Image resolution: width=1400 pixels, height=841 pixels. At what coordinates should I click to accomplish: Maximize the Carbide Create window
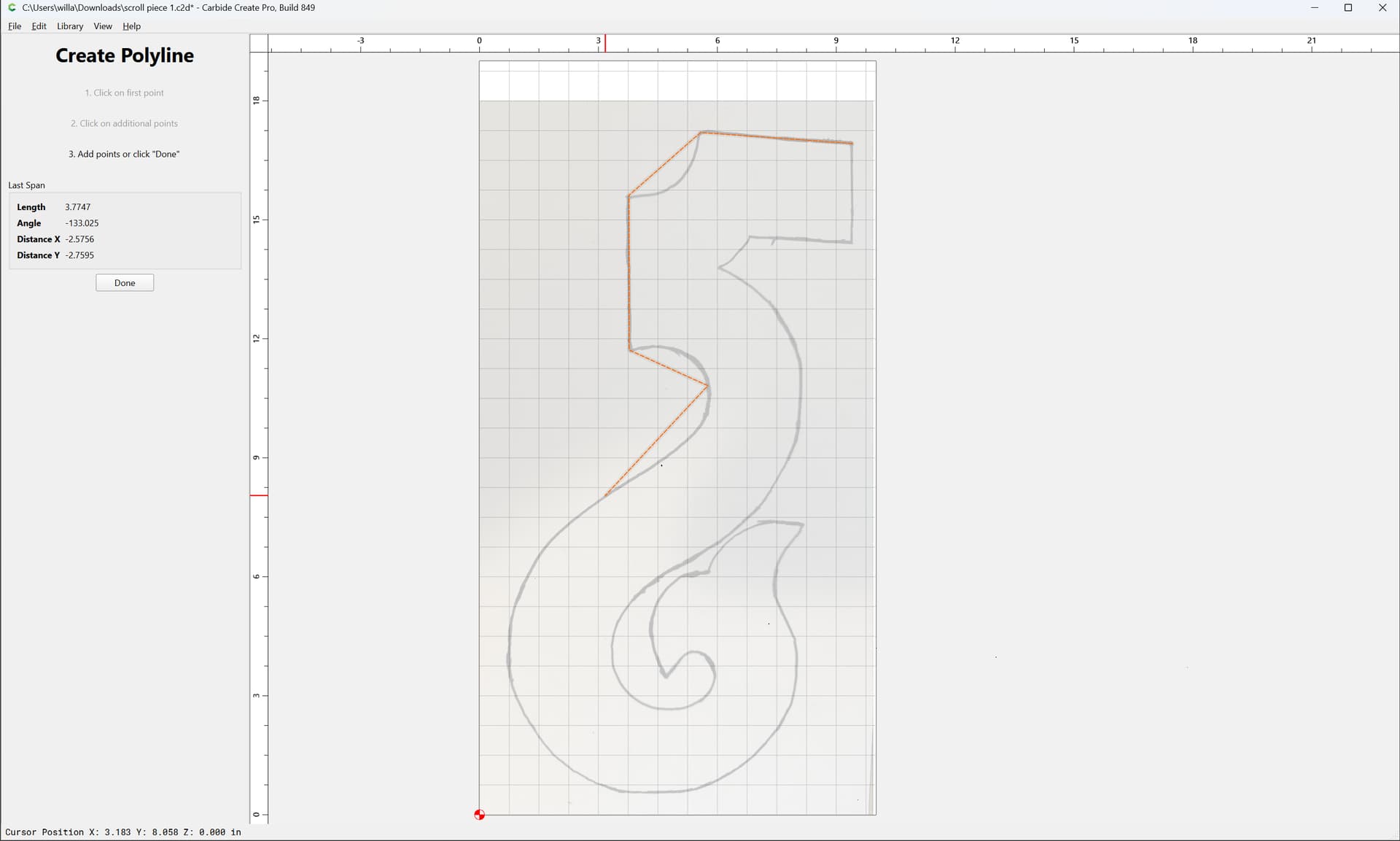(x=1348, y=7)
